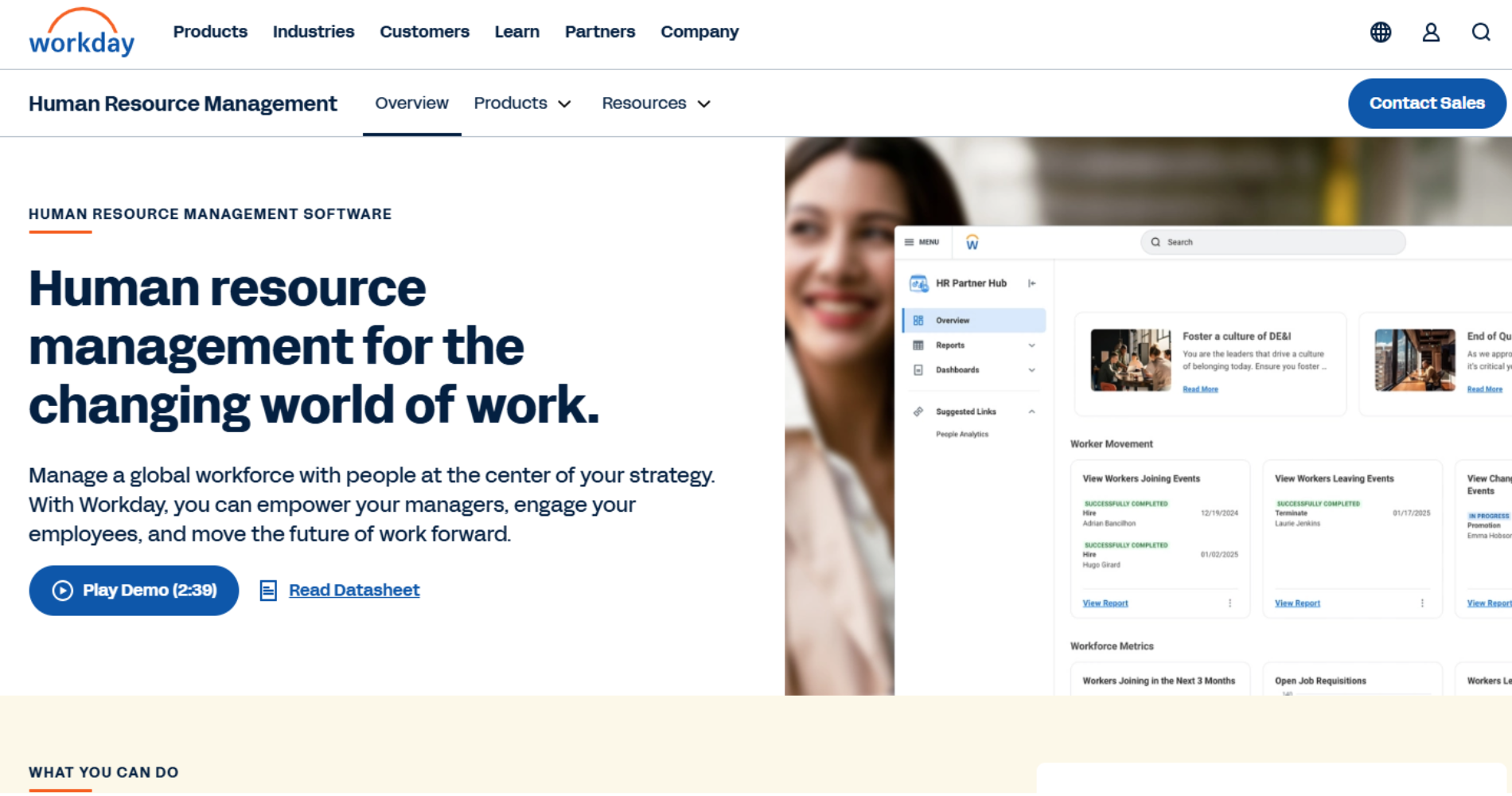
Task: Click the globe language icon
Action: (1381, 32)
